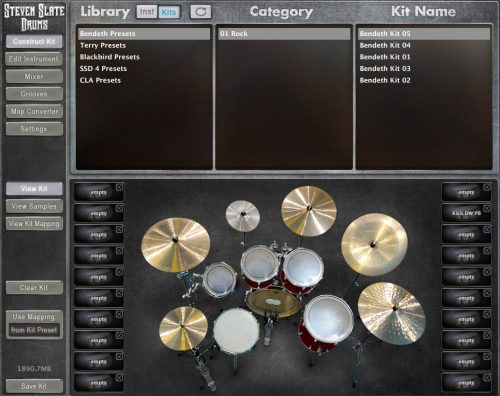The width and height of the screenshot is (500, 396).
Task: Click the library refresh icon
Action: tap(201, 12)
